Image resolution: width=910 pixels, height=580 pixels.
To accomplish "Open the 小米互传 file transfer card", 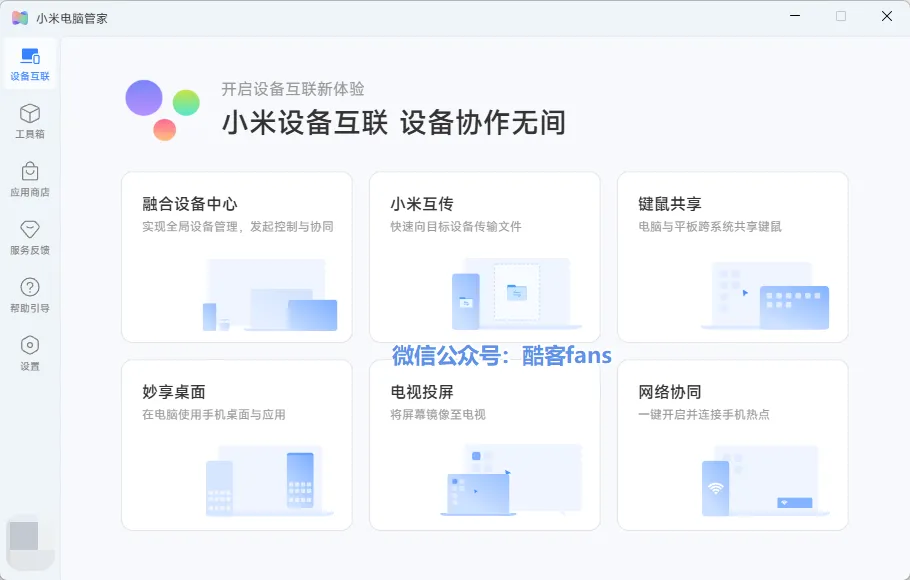I will point(485,257).
